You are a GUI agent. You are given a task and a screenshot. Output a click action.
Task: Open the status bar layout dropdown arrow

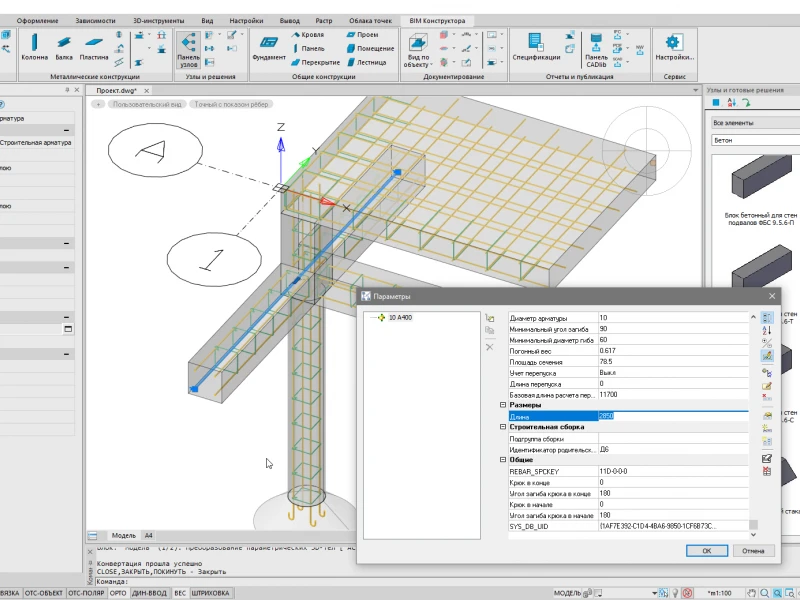[655, 593]
